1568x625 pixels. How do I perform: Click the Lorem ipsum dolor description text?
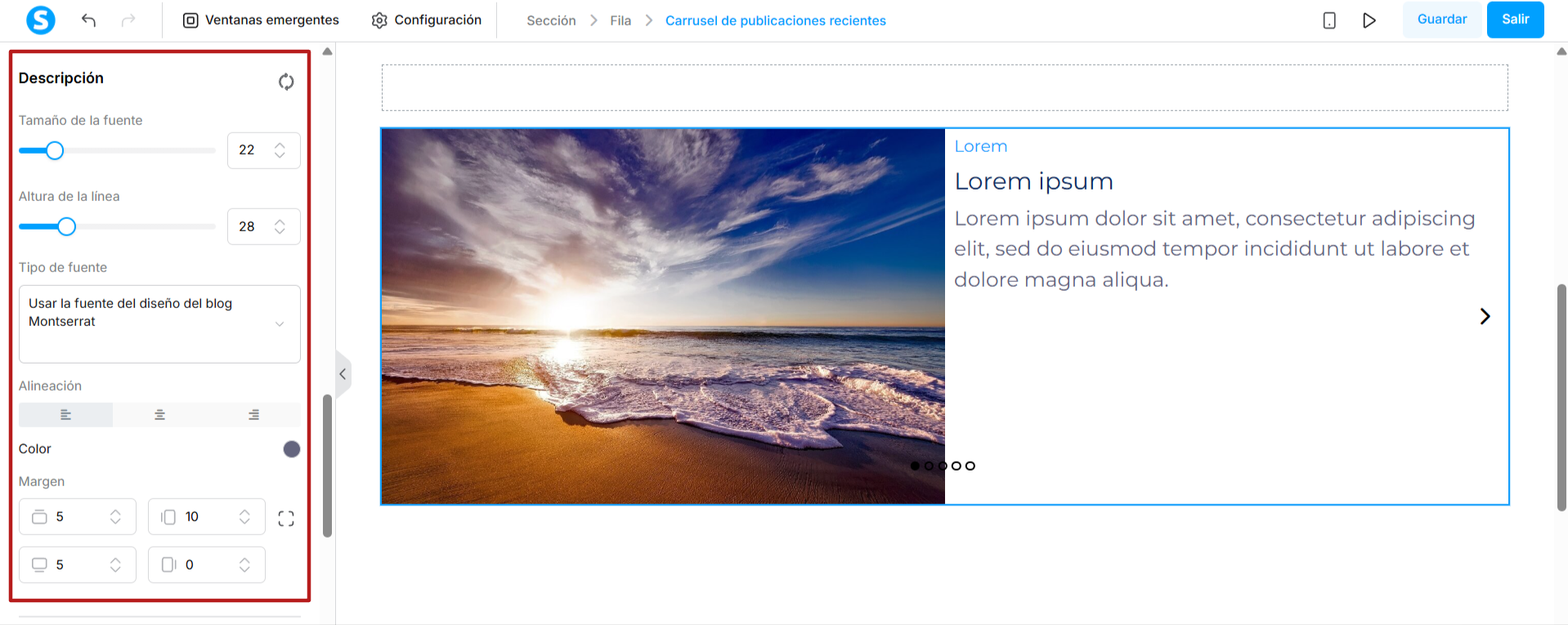point(1215,249)
